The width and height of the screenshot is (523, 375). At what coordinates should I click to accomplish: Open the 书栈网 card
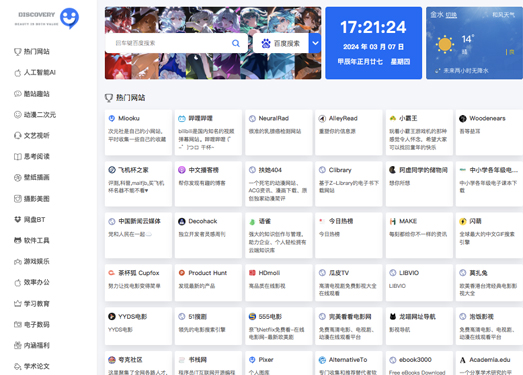208,363
